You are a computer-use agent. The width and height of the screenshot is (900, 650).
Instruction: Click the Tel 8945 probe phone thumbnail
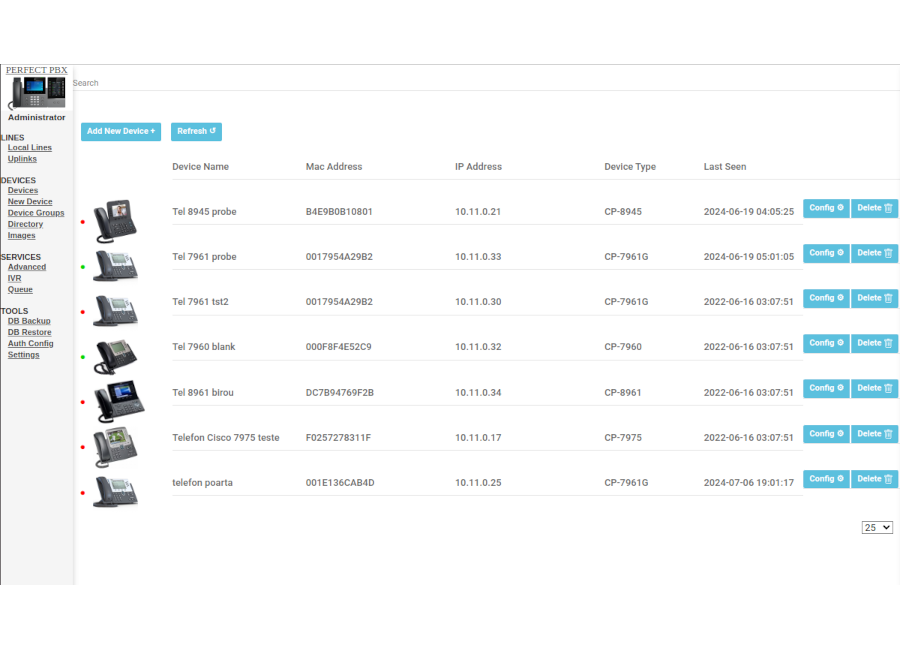coord(115,221)
